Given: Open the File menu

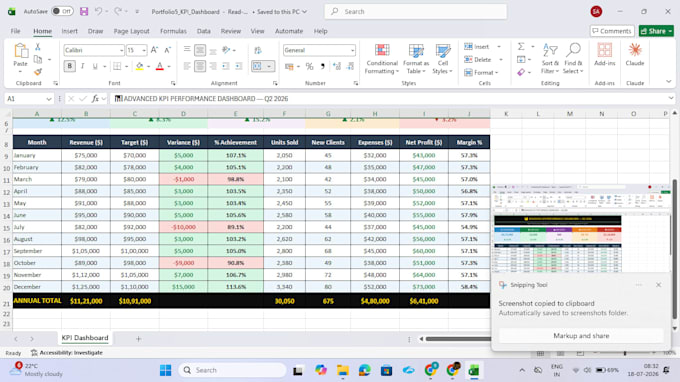Looking at the screenshot, I should tap(16, 31).
